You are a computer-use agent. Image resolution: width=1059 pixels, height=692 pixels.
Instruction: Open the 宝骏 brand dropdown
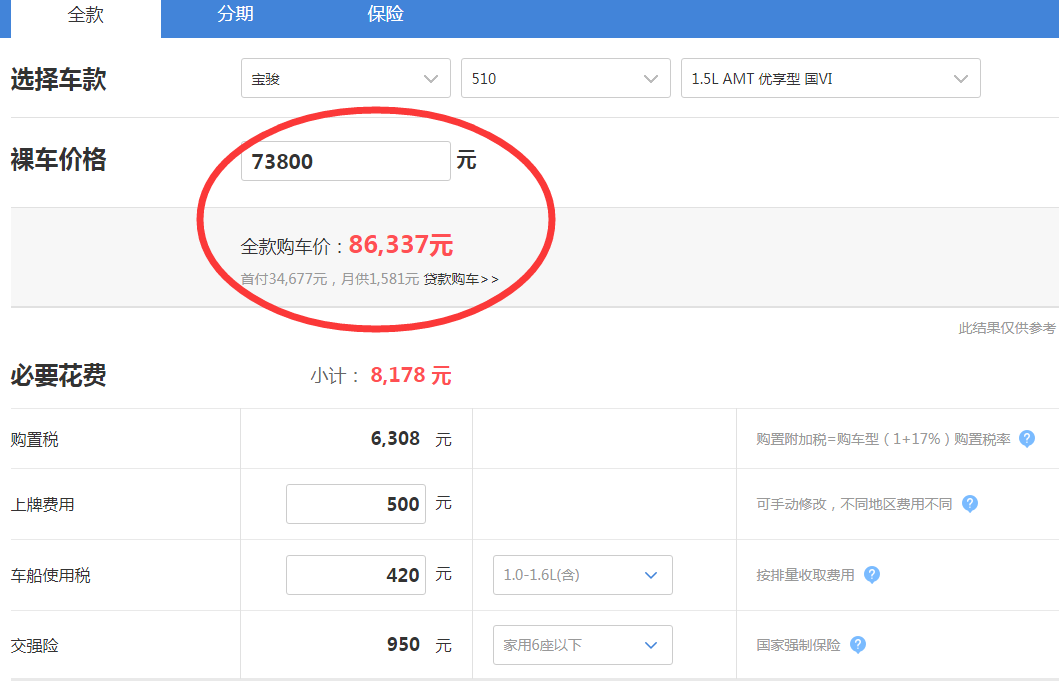(345, 78)
